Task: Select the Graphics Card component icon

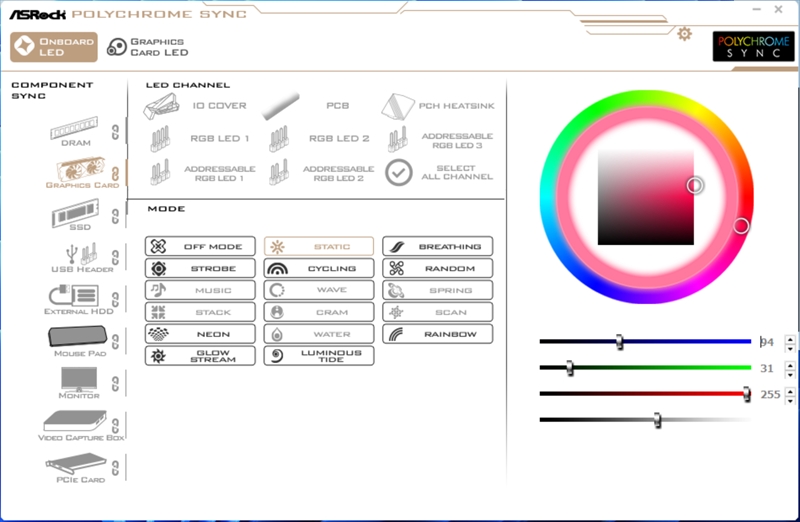Action: (x=81, y=168)
